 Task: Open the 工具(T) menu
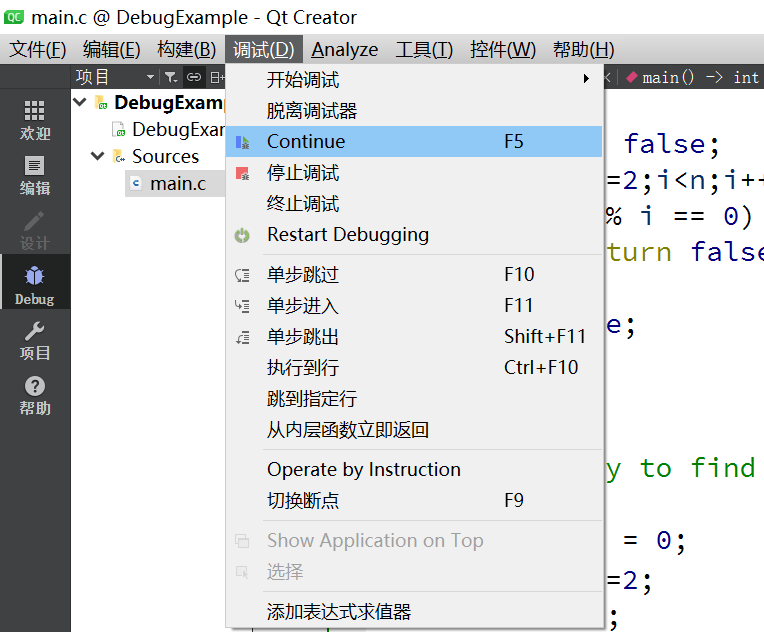click(424, 49)
